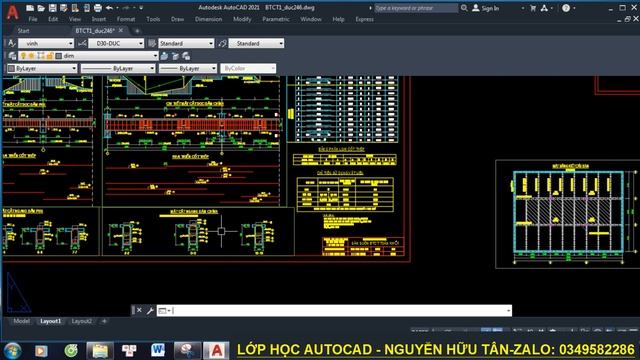This screenshot has height=360, width=640.
Task: Open the ByLayer linetype dropdown
Action: point(152,69)
